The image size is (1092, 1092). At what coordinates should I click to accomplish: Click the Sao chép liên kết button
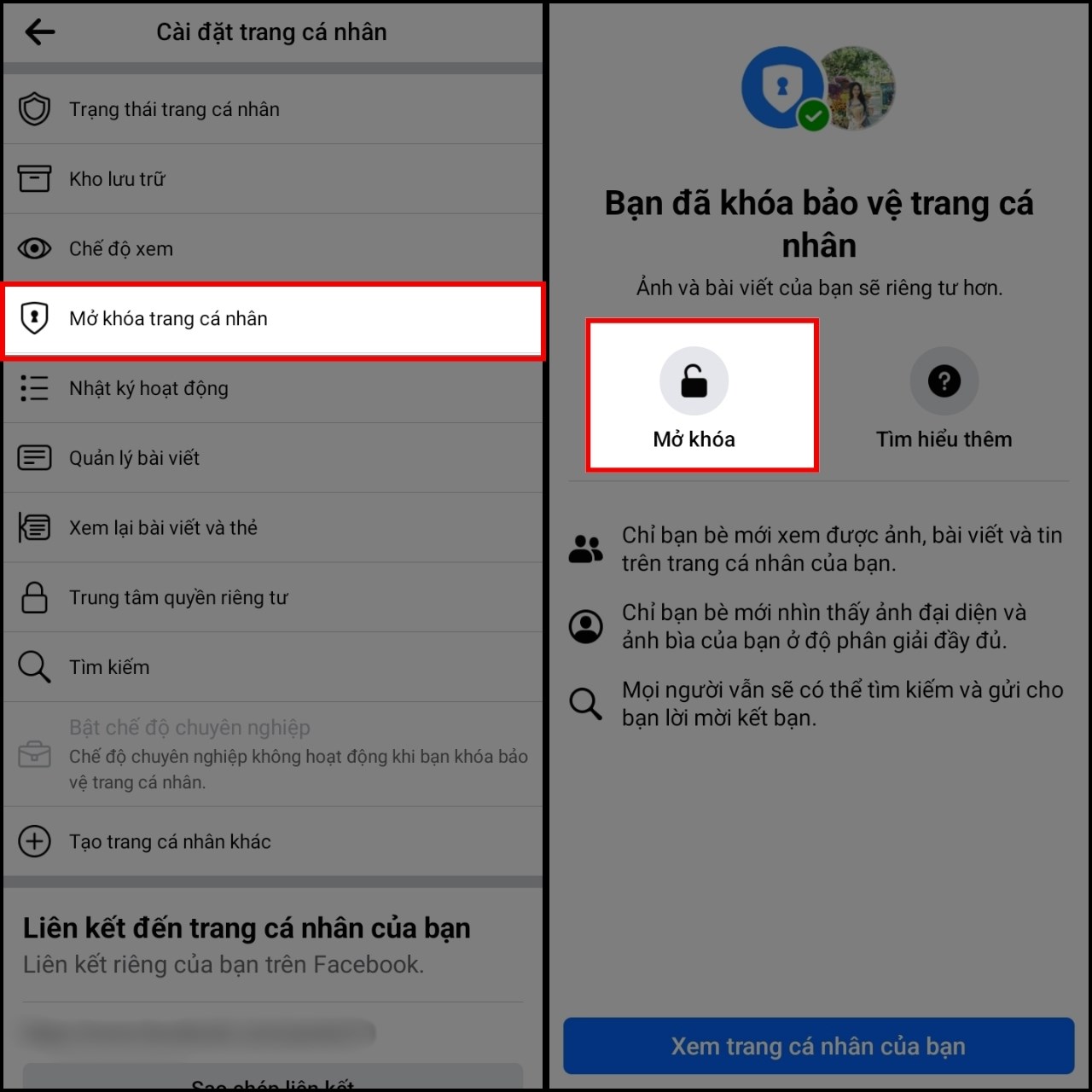point(272,1077)
